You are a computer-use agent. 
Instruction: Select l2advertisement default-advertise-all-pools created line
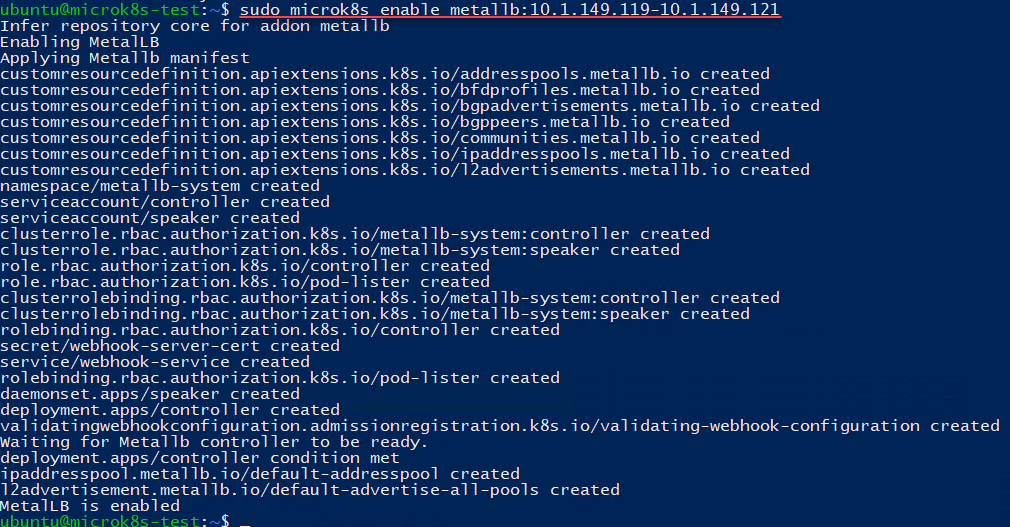[x=310, y=490]
